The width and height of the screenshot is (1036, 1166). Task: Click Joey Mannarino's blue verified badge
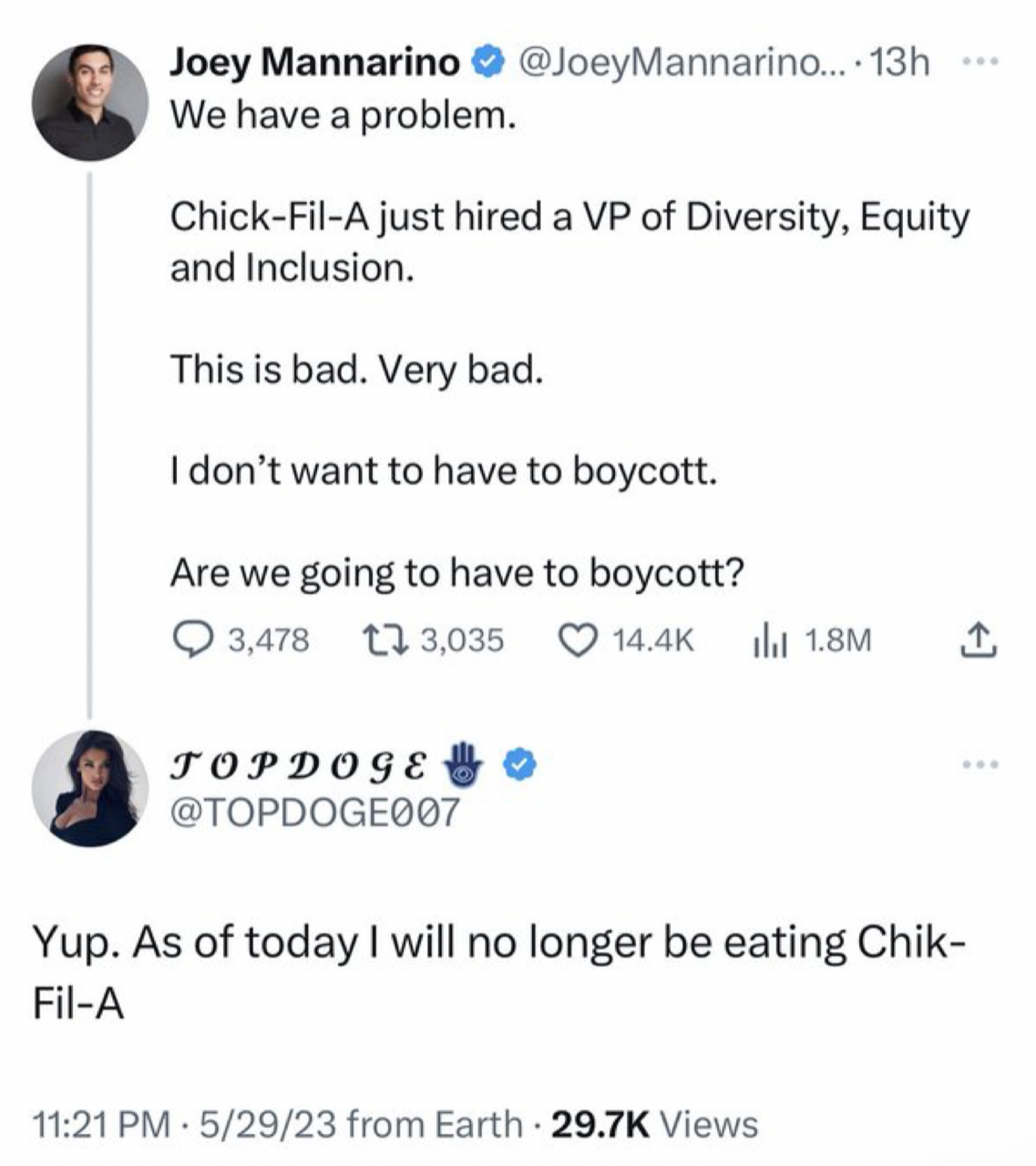488,63
